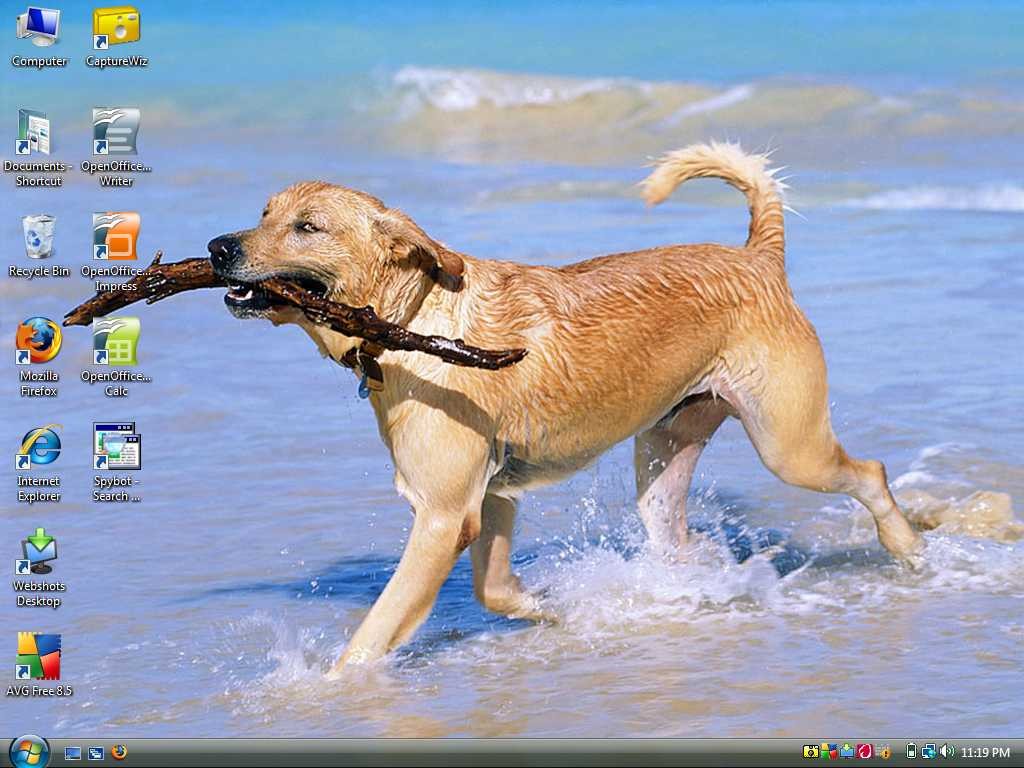Select the CaptureWiz desktop shortcut
Image resolution: width=1024 pixels, height=768 pixels.
(x=116, y=37)
